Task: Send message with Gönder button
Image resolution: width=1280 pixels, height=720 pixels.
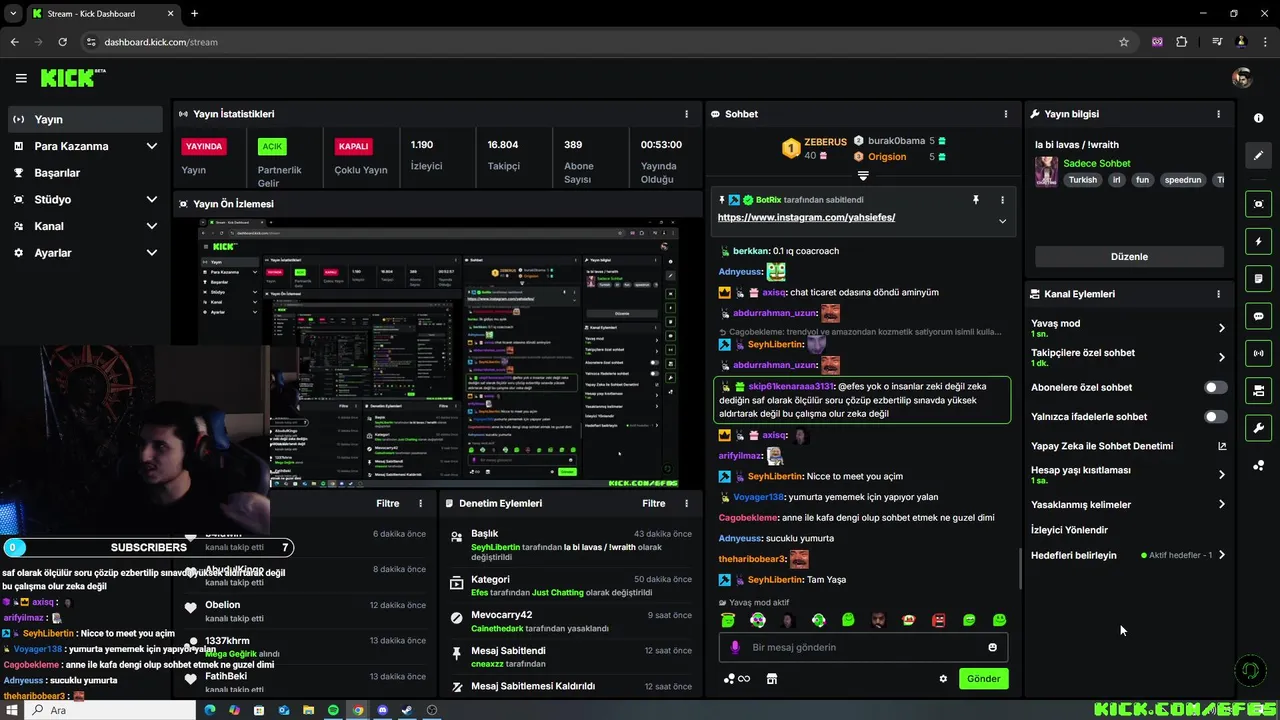Action: pyautogui.click(x=983, y=679)
